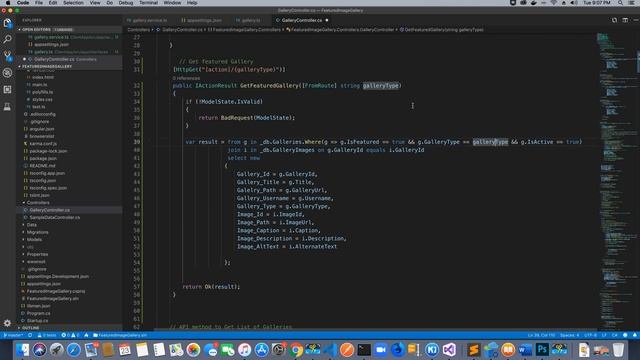
Task: Open Terminal from the dock
Action: 364,350
